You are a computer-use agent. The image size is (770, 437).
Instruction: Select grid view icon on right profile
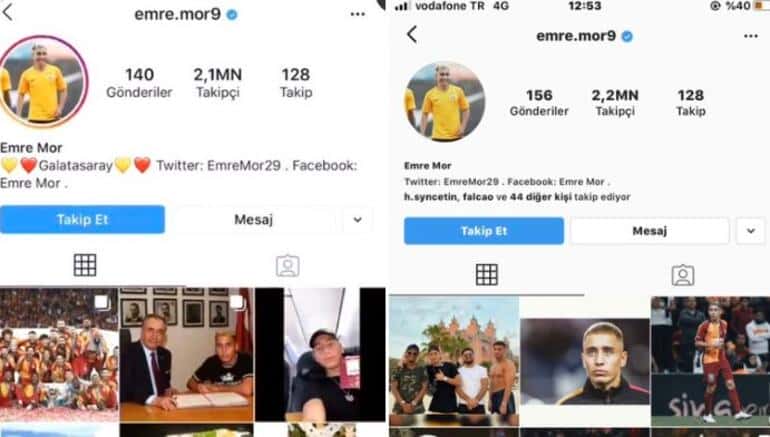point(487,274)
